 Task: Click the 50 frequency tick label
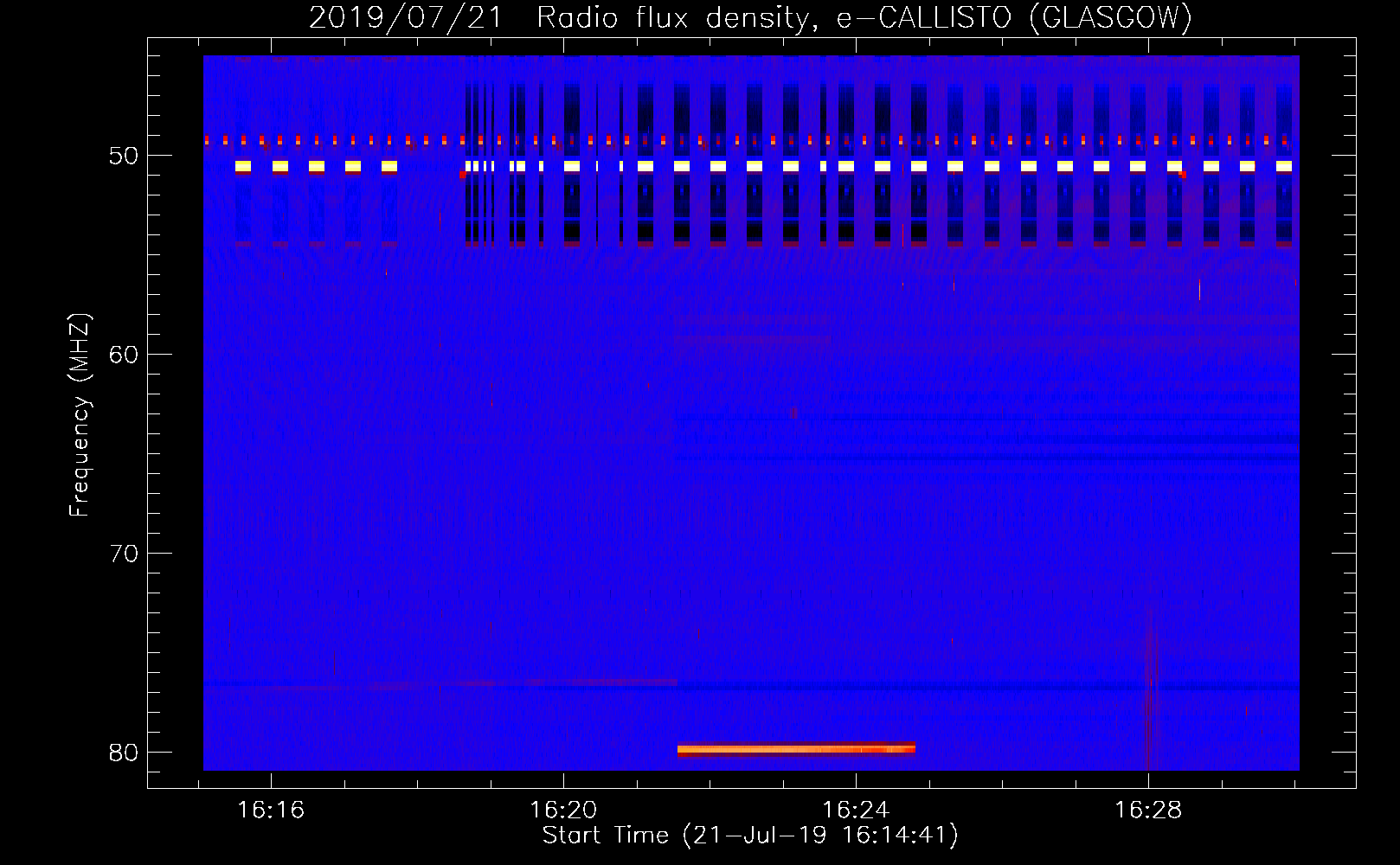pyautogui.click(x=124, y=156)
